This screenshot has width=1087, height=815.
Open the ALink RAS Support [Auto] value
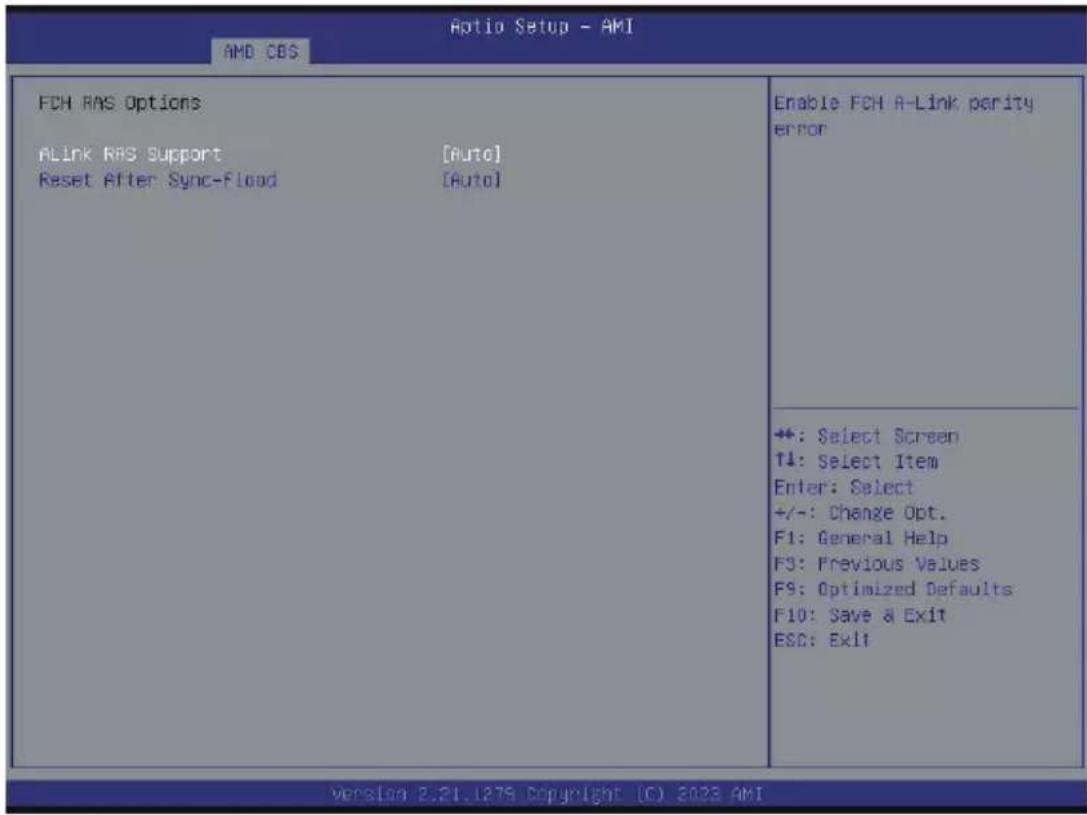pyautogui.click(x=471, y=154)
